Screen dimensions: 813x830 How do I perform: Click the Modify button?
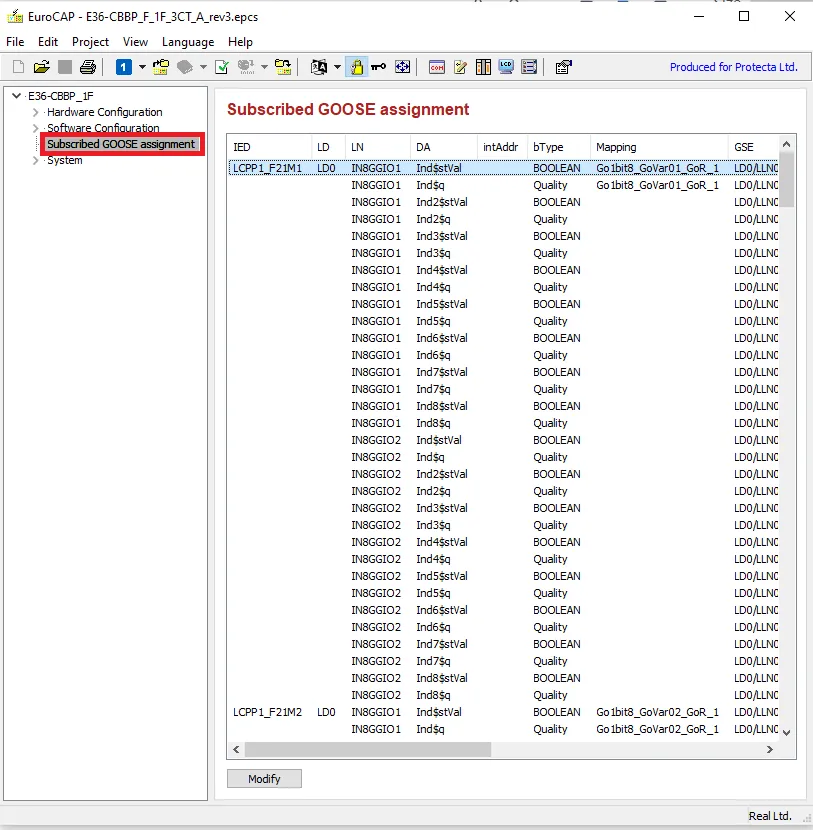[x=264, y=779]
